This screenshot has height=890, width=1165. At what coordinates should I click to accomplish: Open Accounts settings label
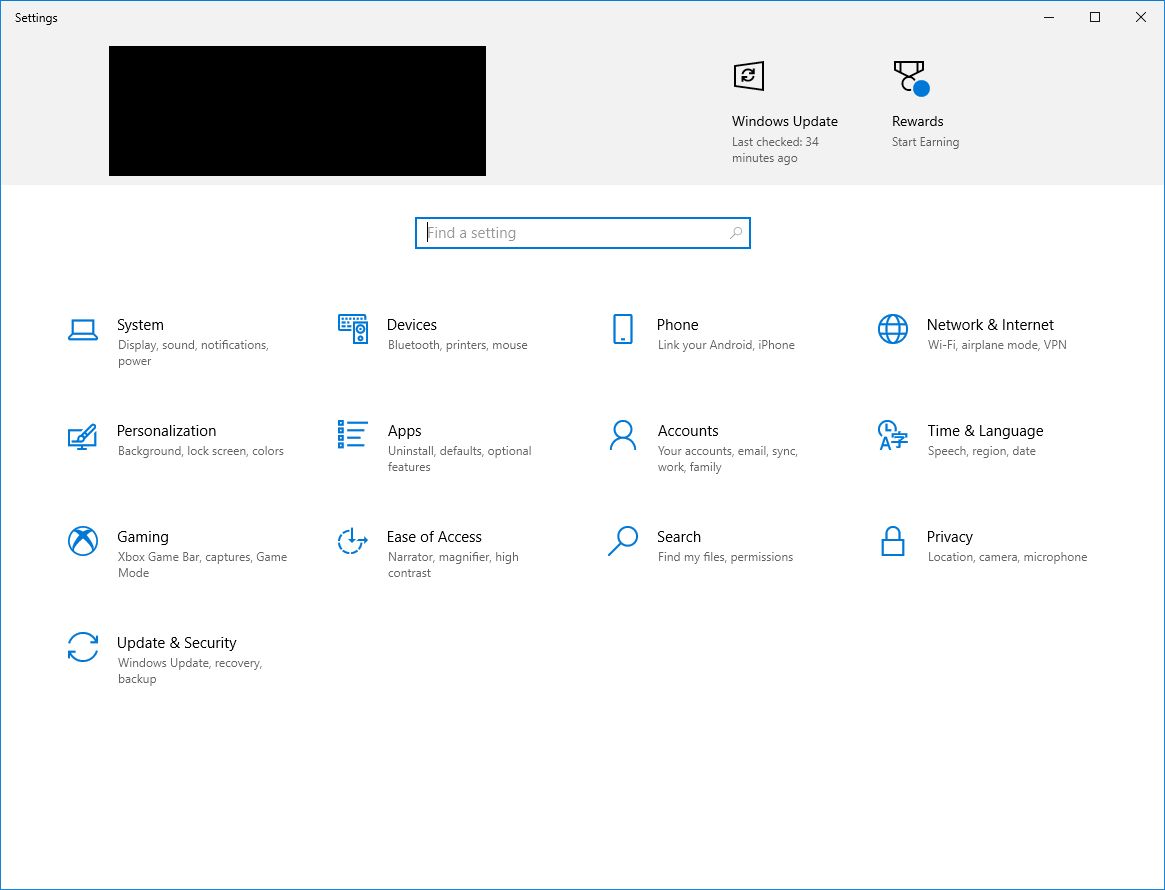[x=688, y=431]
